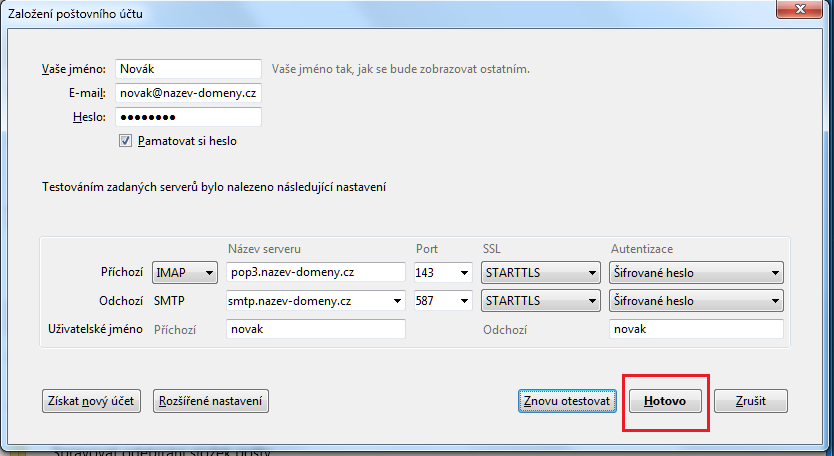Click the 'Znovu otestovat' retest button
The width and height of the screenshot is (834, 456).
click(x=565, y=401)
